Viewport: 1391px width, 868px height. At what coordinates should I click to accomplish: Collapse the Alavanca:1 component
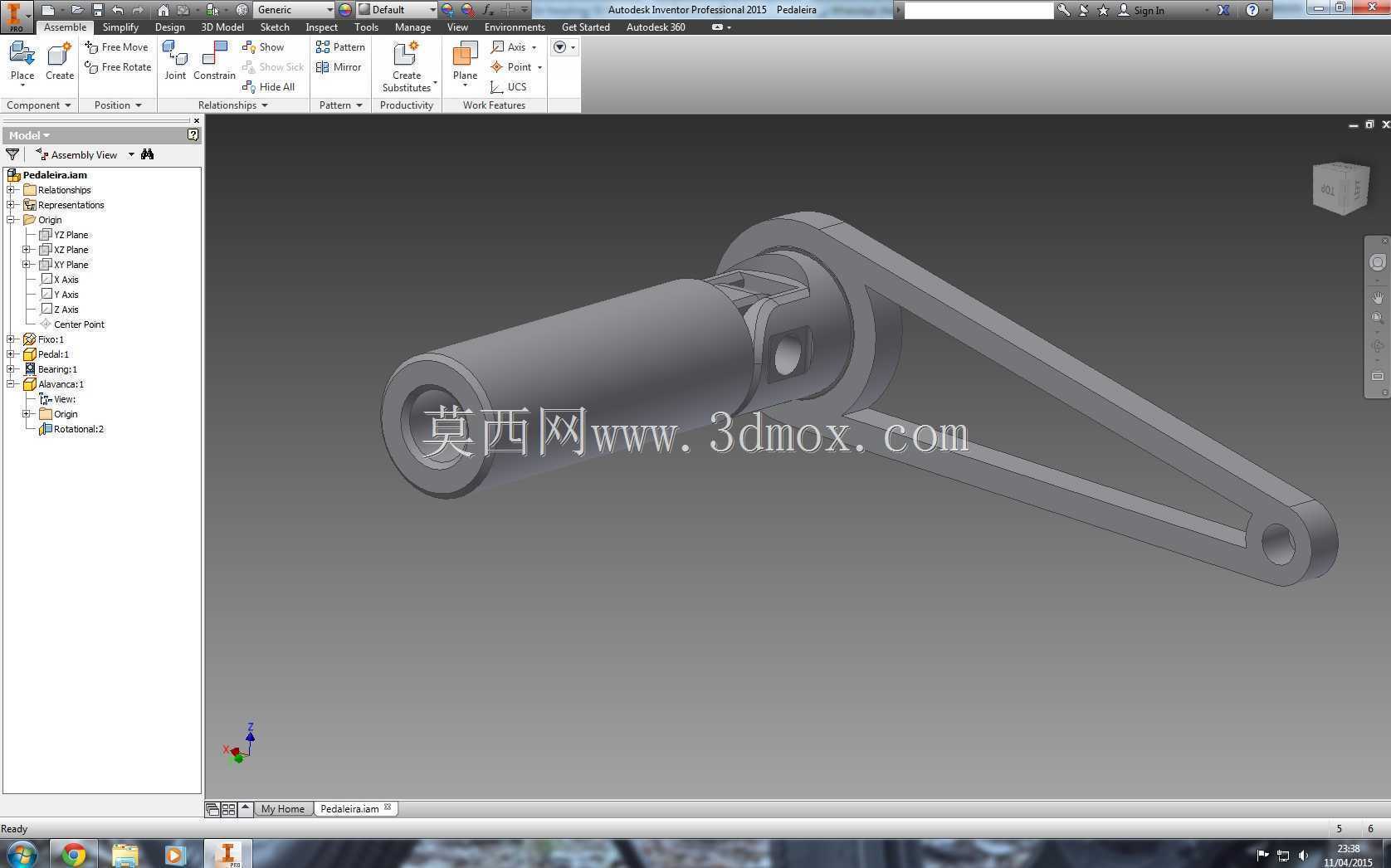coord(12,384)
